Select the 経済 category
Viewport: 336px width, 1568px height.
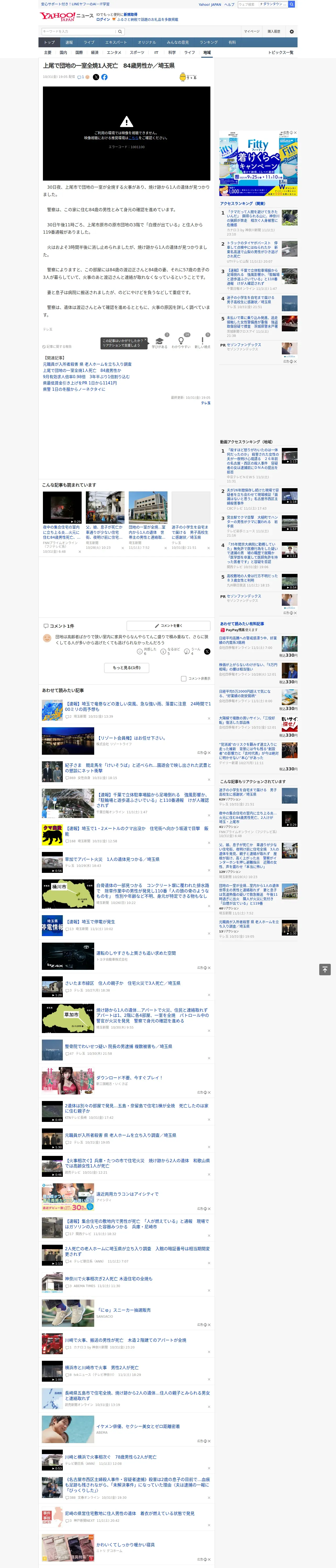pos(94,52)
